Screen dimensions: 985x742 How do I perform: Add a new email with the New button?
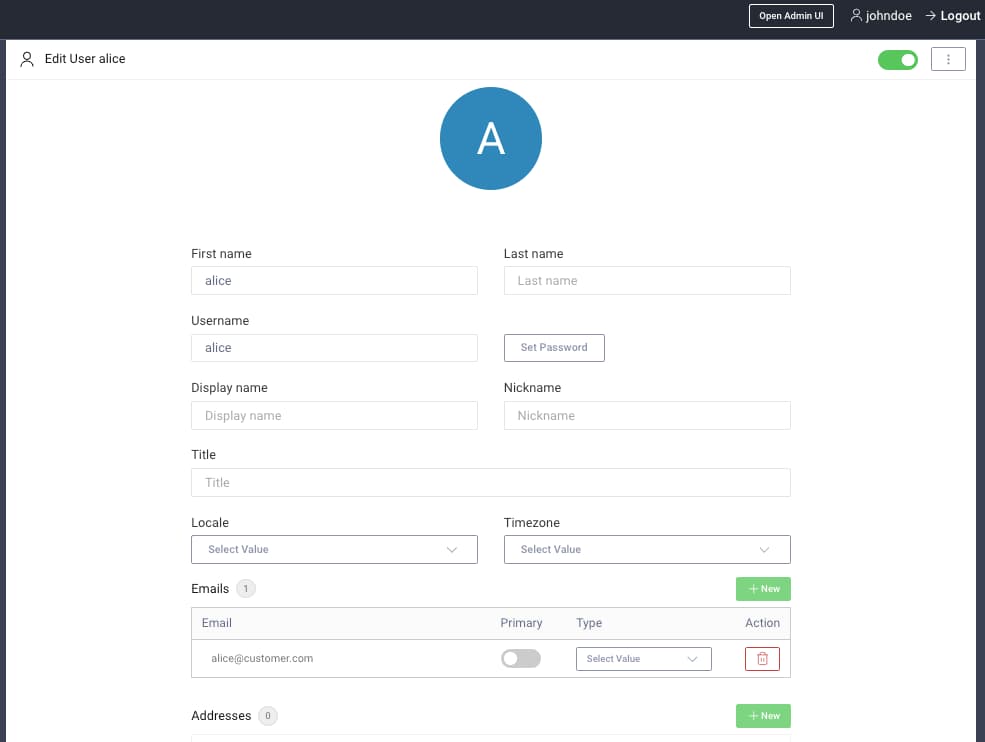point(763,589)
